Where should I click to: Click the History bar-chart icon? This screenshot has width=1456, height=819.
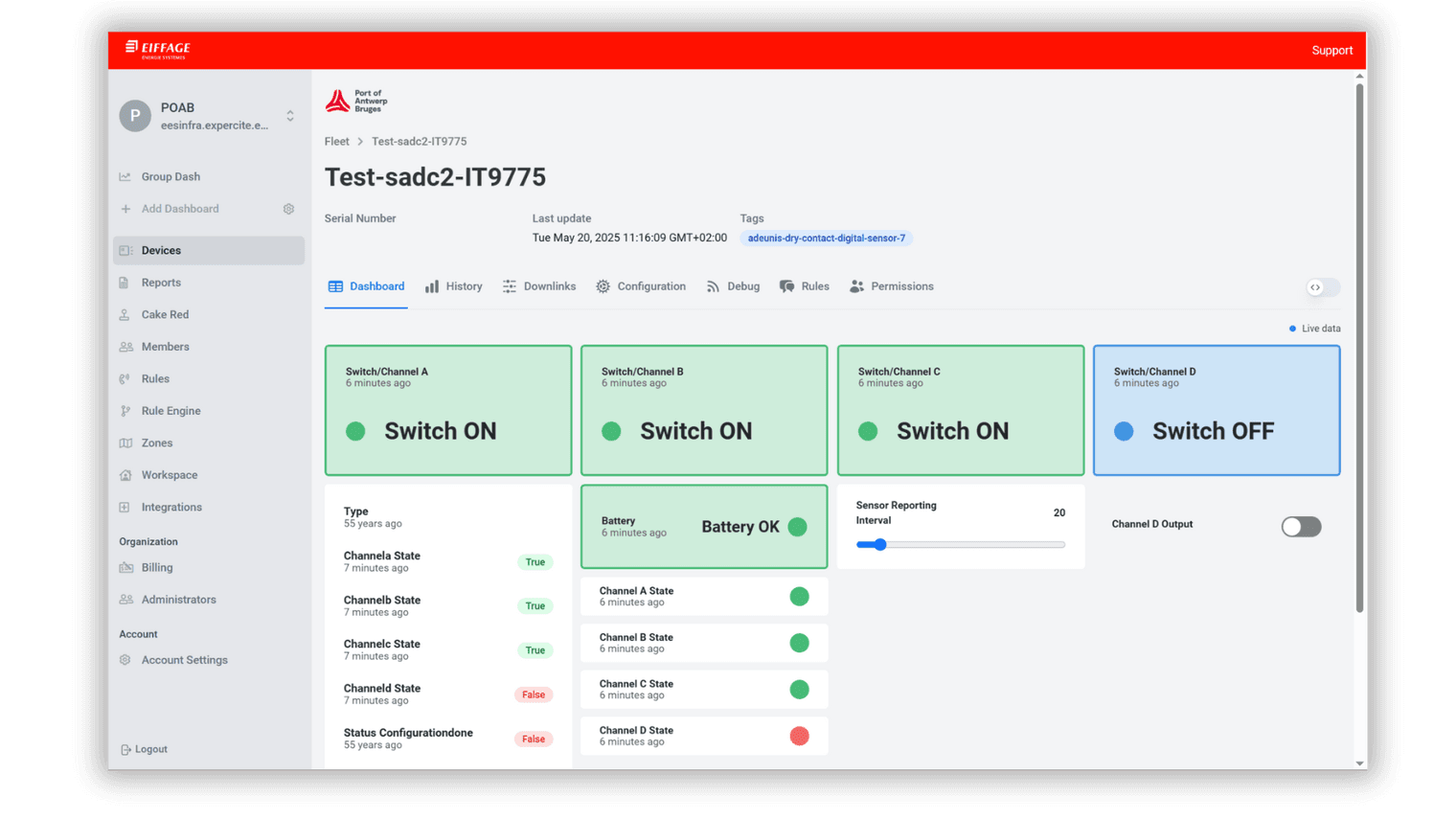(432, 286)
